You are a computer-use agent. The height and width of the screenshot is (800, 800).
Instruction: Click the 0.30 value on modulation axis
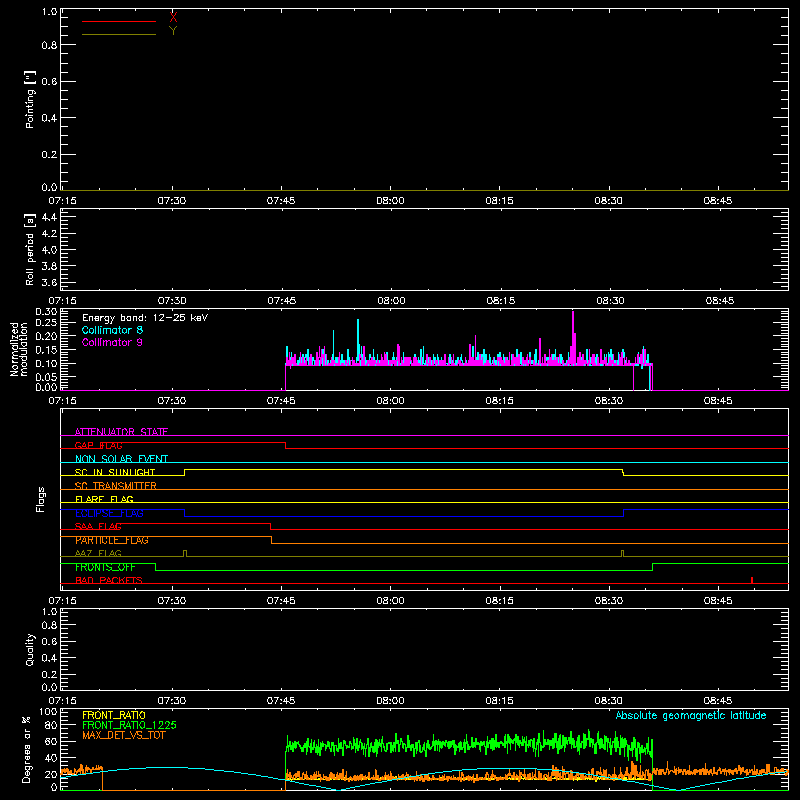pyautogui.click(x=46, y=312)
